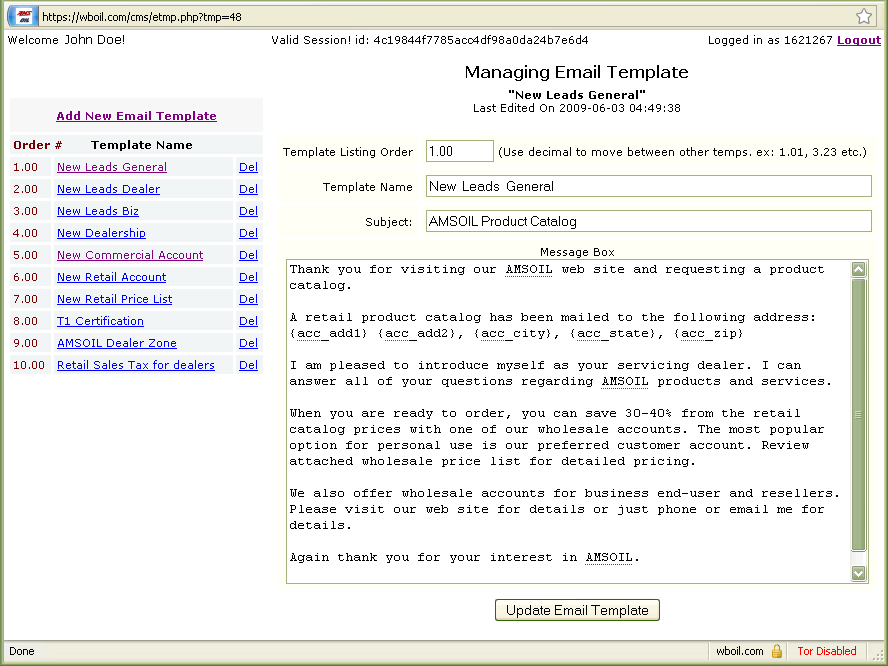Click the Valid Session id text
This screenshot has height=666, width=888.
click(430, 40)
